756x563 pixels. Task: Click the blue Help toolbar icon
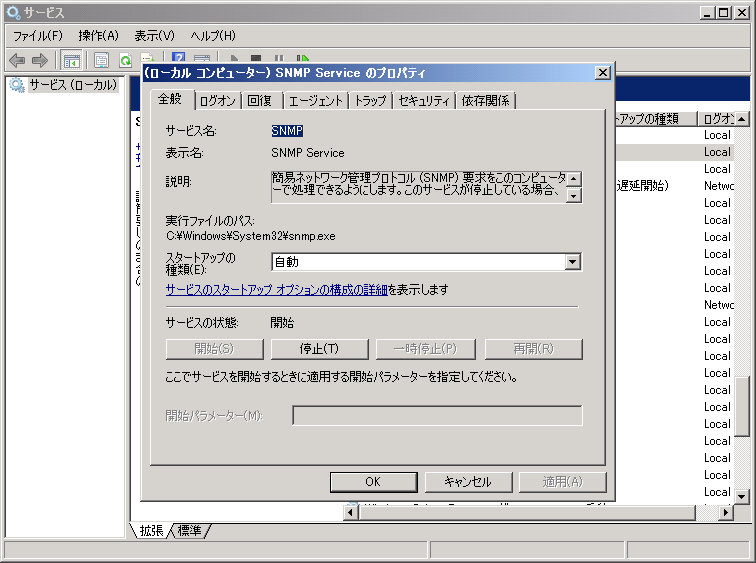coord(178,58)
